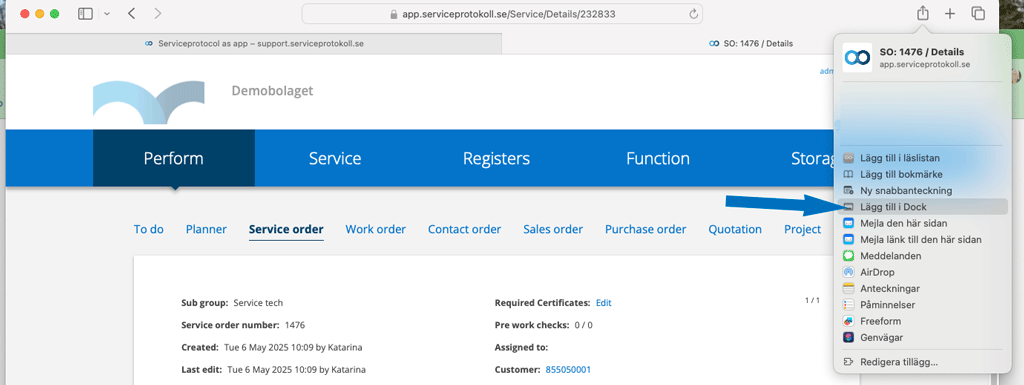
Task: Go to the Contact order submenu
Action: [x=464, y=229]
